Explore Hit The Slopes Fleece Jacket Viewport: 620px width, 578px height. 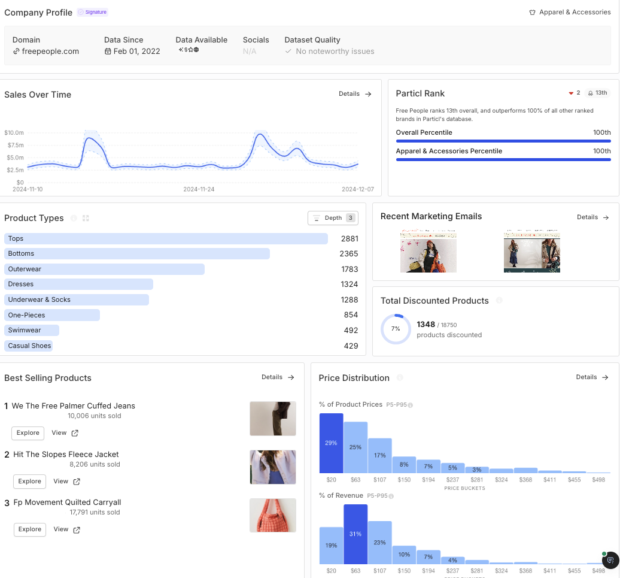pos(30,481)
